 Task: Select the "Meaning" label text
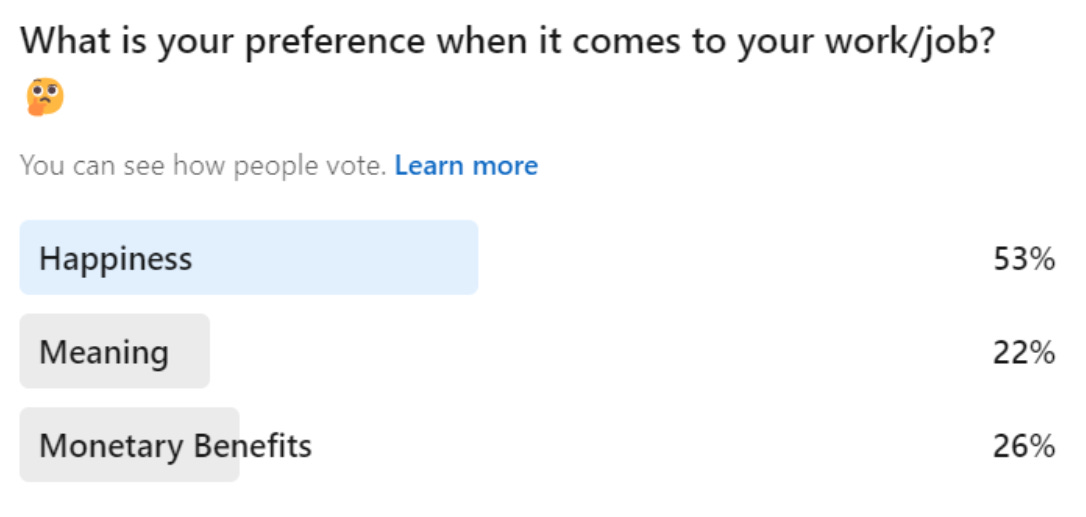click(x=104, y=352)
